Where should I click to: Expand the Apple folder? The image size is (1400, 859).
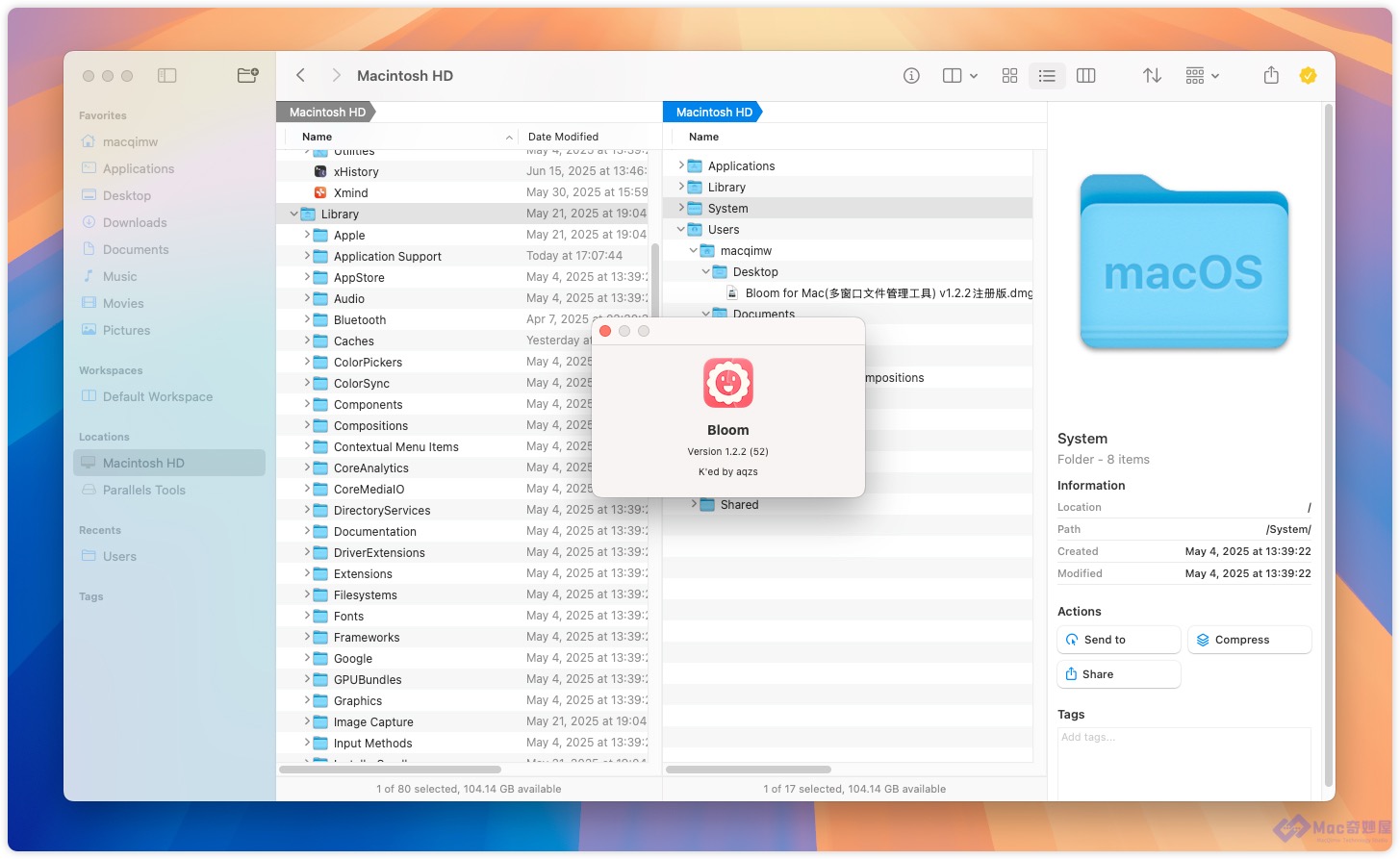[307, 235]
